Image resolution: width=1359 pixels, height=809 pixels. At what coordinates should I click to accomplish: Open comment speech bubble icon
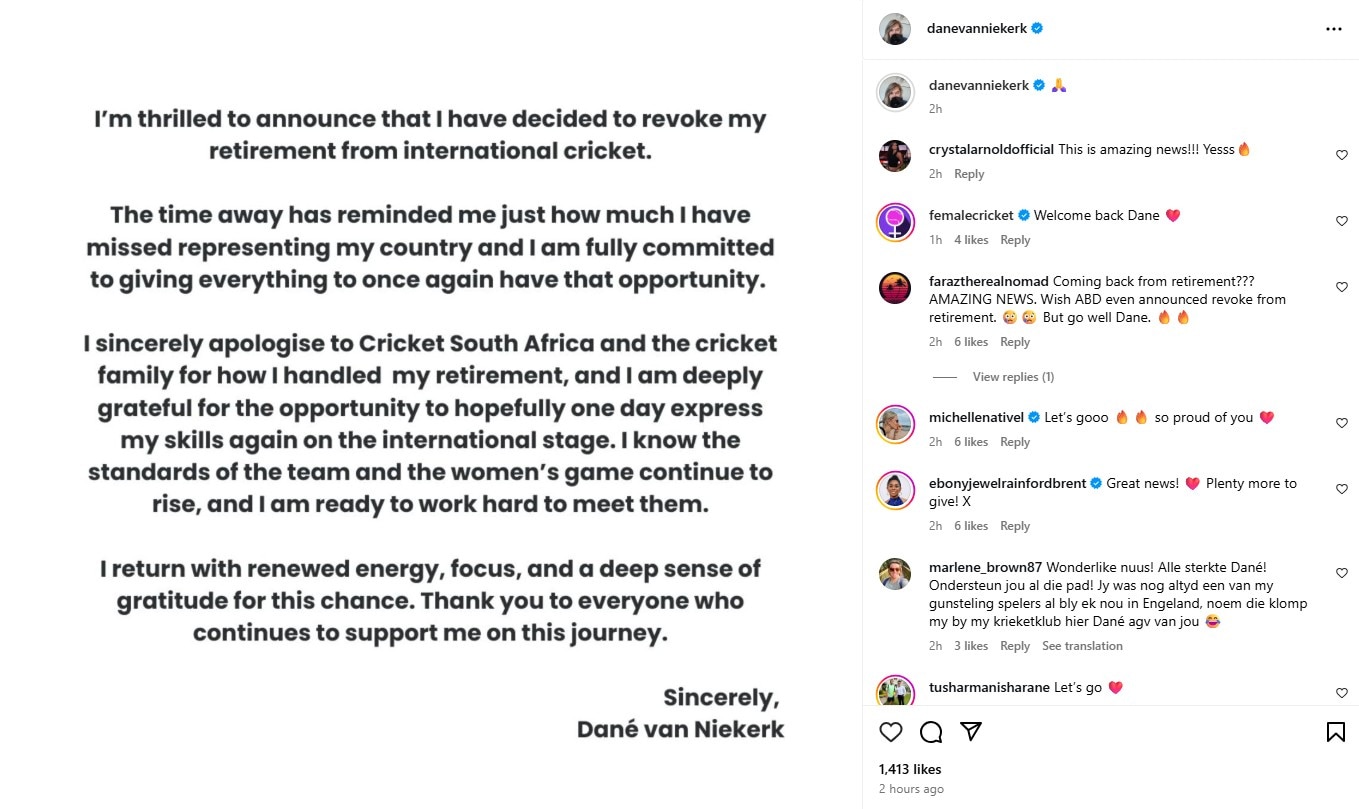[931, 732]
